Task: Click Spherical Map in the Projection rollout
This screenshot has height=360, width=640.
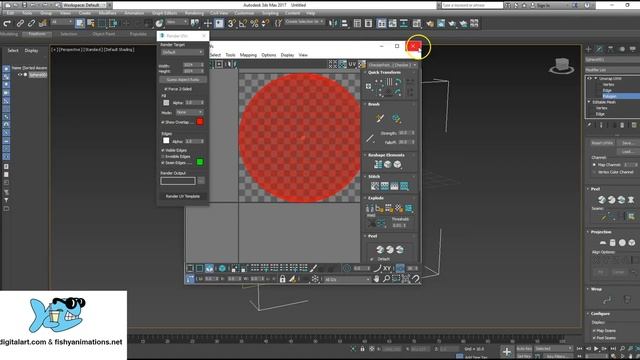Action: click(622, 242)
